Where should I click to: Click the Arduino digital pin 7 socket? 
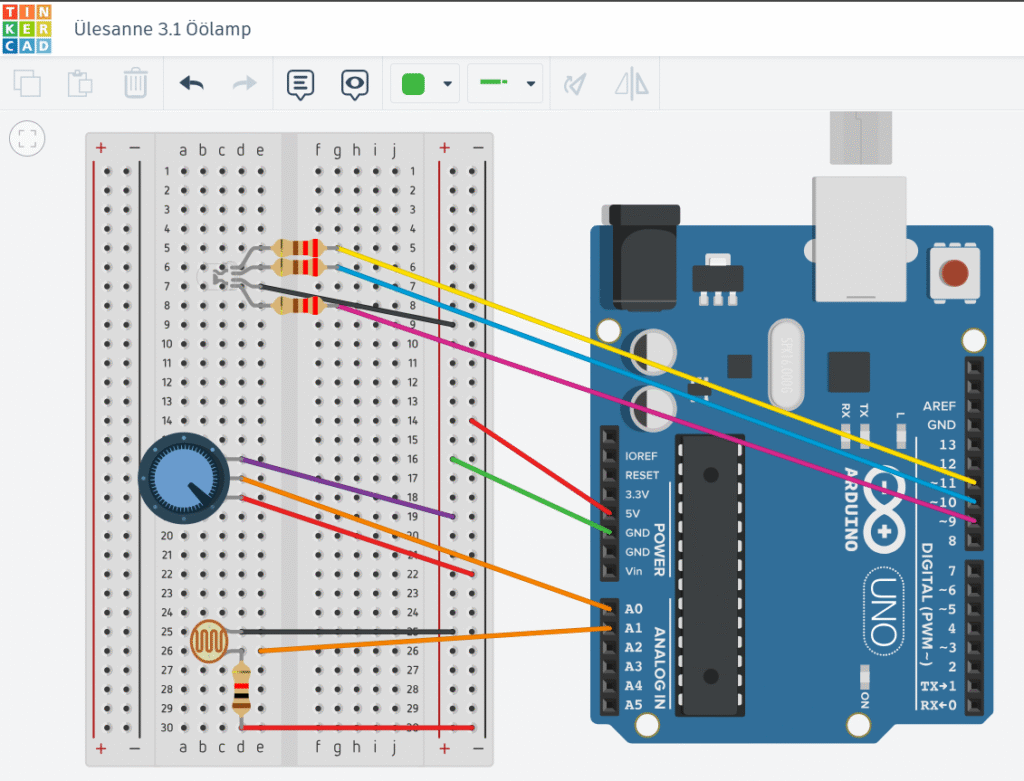[974, 571]
